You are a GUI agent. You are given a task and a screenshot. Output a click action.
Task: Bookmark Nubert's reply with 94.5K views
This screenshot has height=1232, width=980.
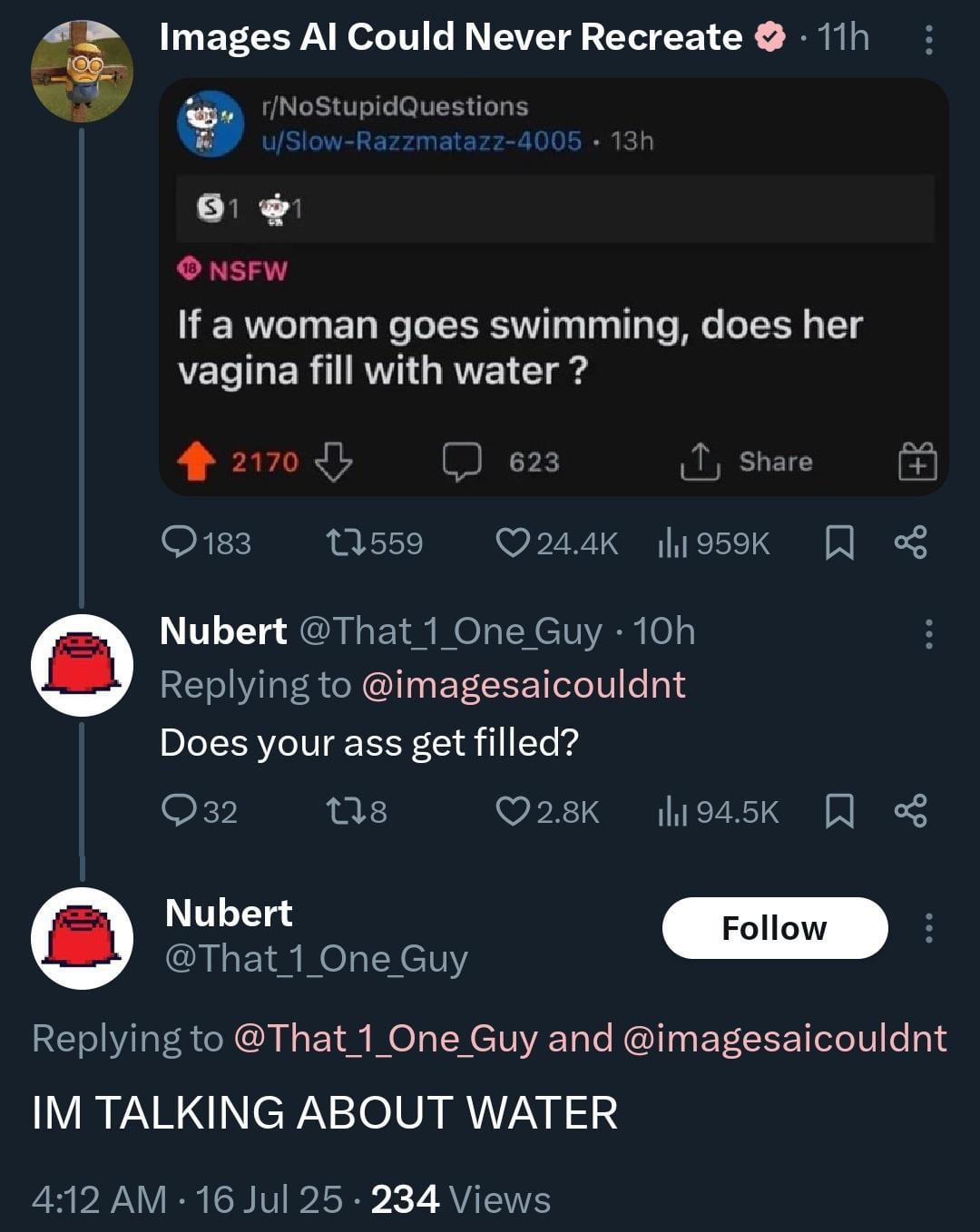coord(839,811)
